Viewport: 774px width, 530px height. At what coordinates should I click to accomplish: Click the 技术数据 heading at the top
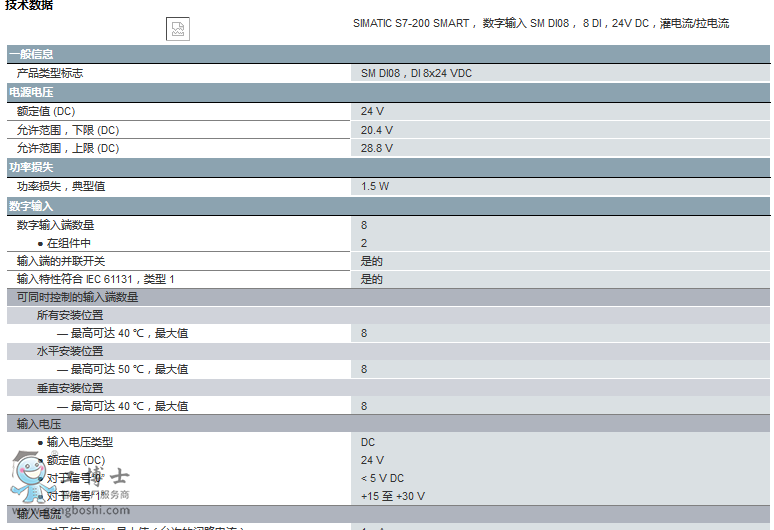click(30, 6)
